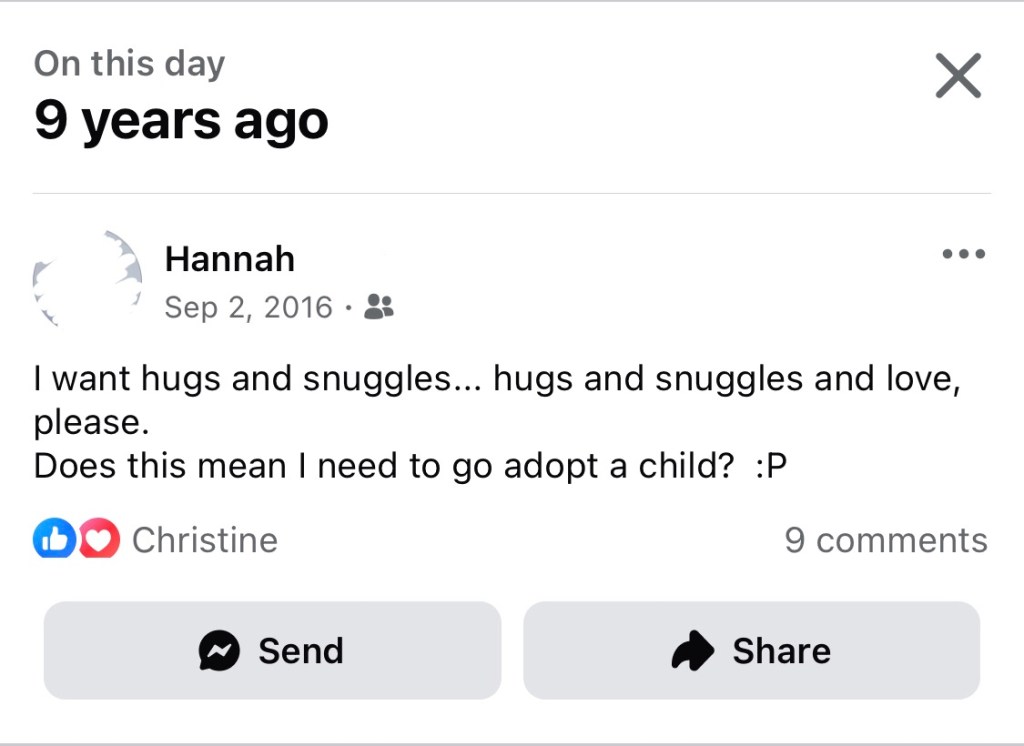Open Hannah's profile picture

pyautogui.click(x=87, y=280)
